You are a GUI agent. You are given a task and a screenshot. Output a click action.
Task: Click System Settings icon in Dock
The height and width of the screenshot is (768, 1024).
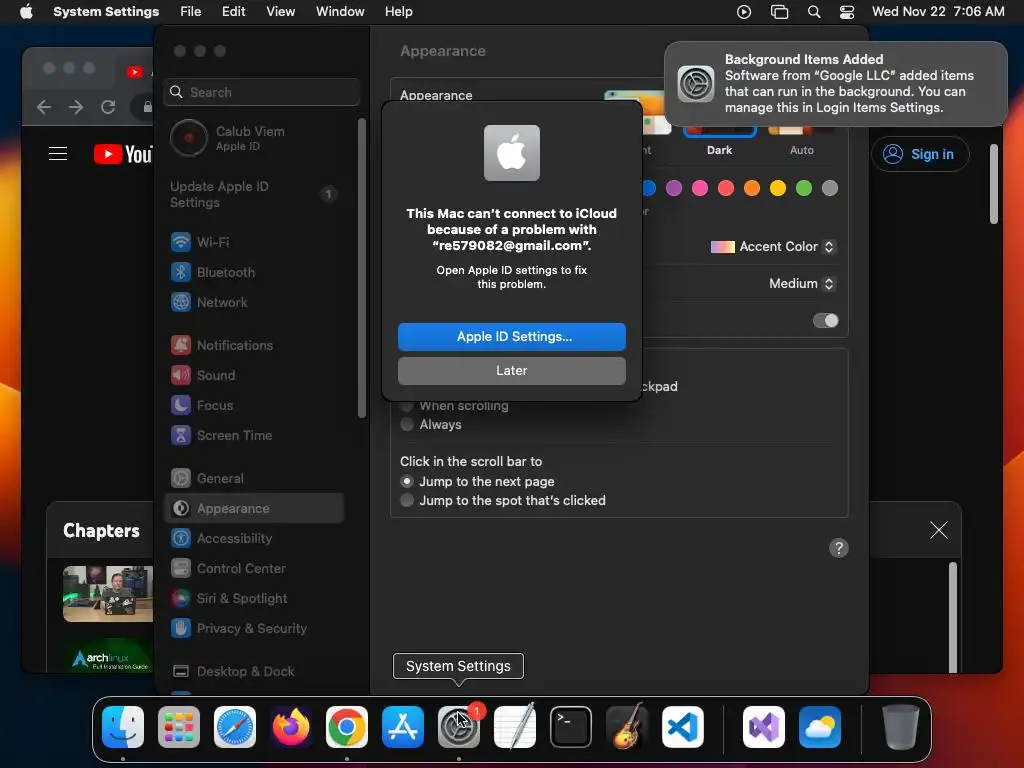[x=458, y=727]
